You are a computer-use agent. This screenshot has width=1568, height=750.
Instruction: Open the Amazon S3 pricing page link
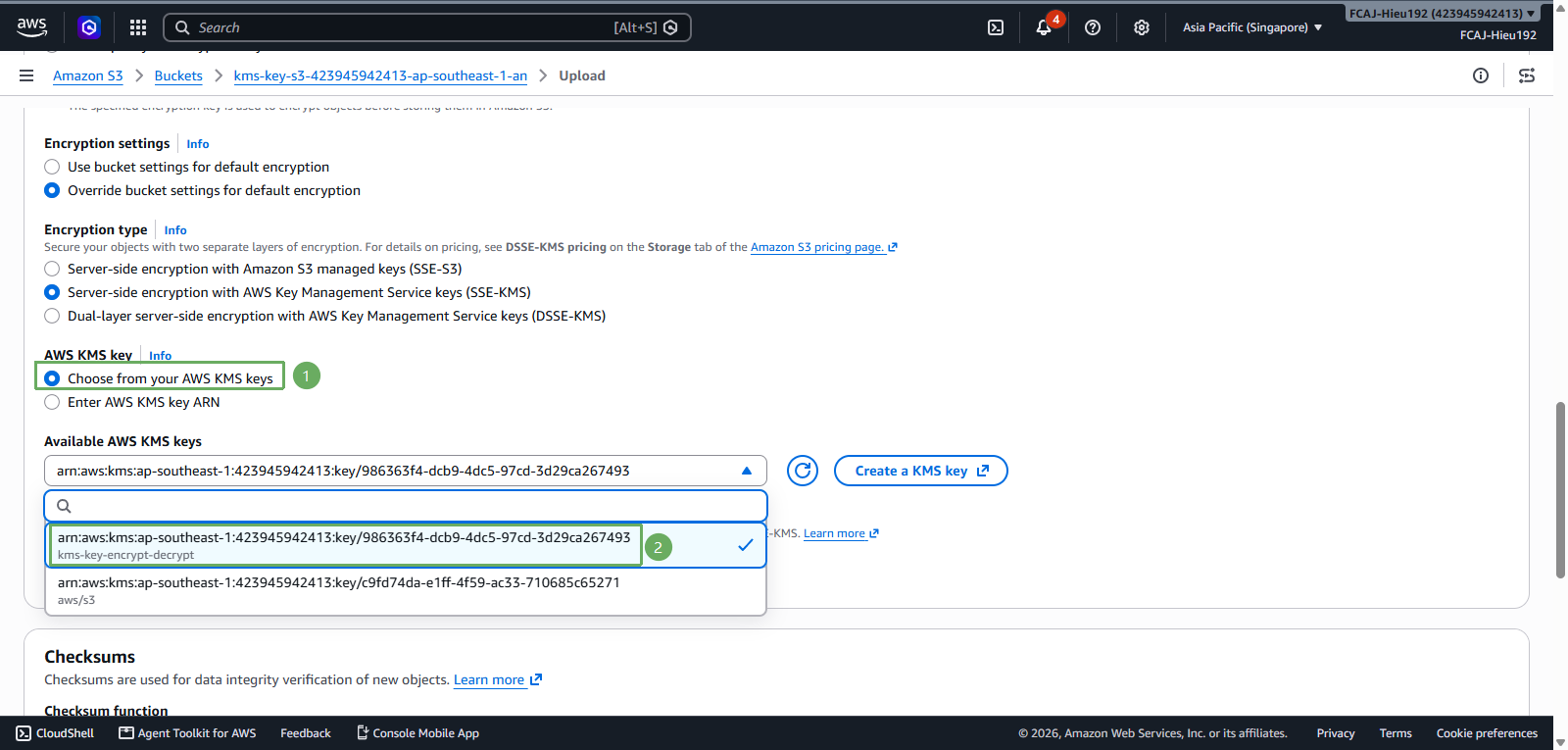click(823, 247)
